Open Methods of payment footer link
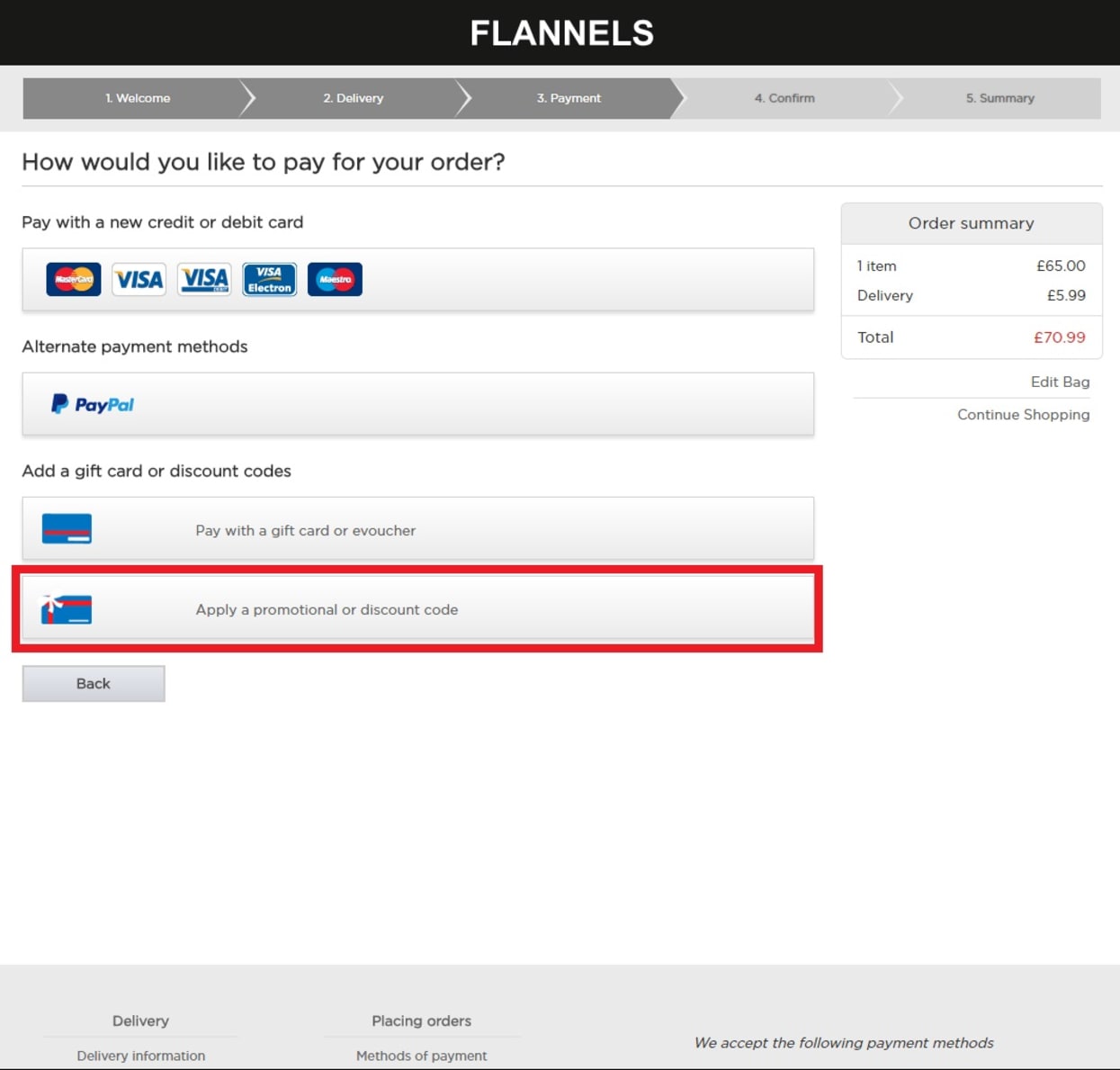This screenshot has height=1070, width=1120. click(x=422, y=1056)
